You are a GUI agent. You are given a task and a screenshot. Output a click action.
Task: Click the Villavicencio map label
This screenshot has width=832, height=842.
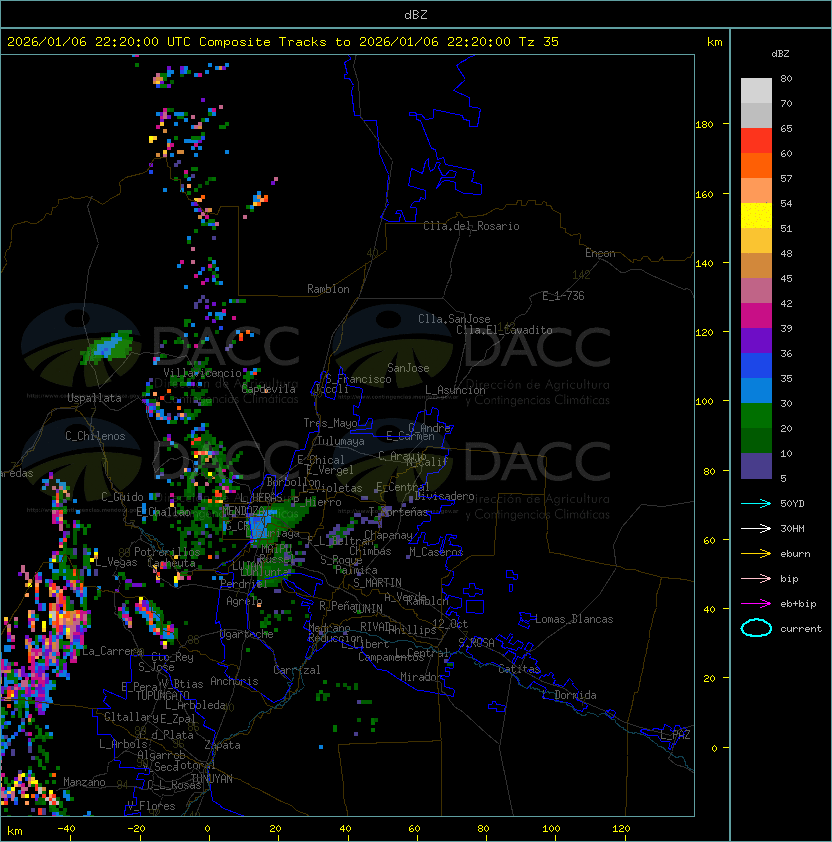[202, 373]
